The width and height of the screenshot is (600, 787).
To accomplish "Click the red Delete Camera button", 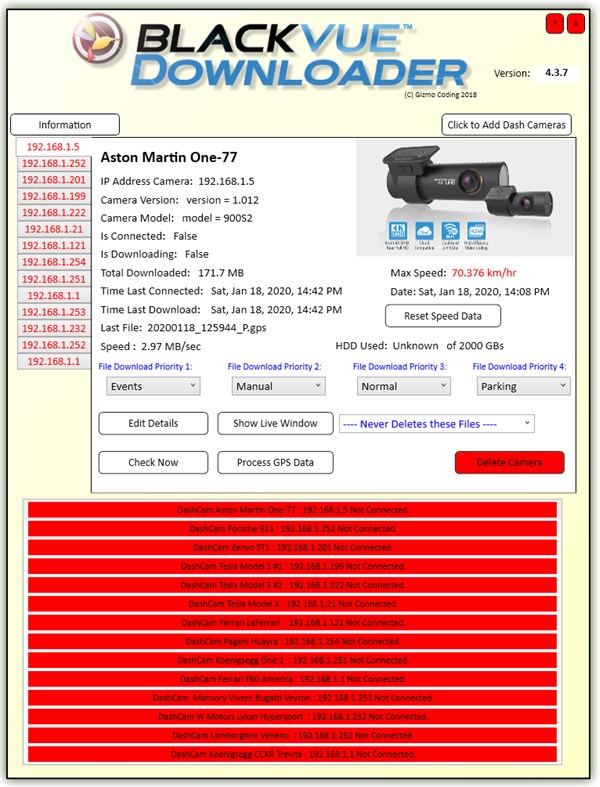I will click(510, 462).
